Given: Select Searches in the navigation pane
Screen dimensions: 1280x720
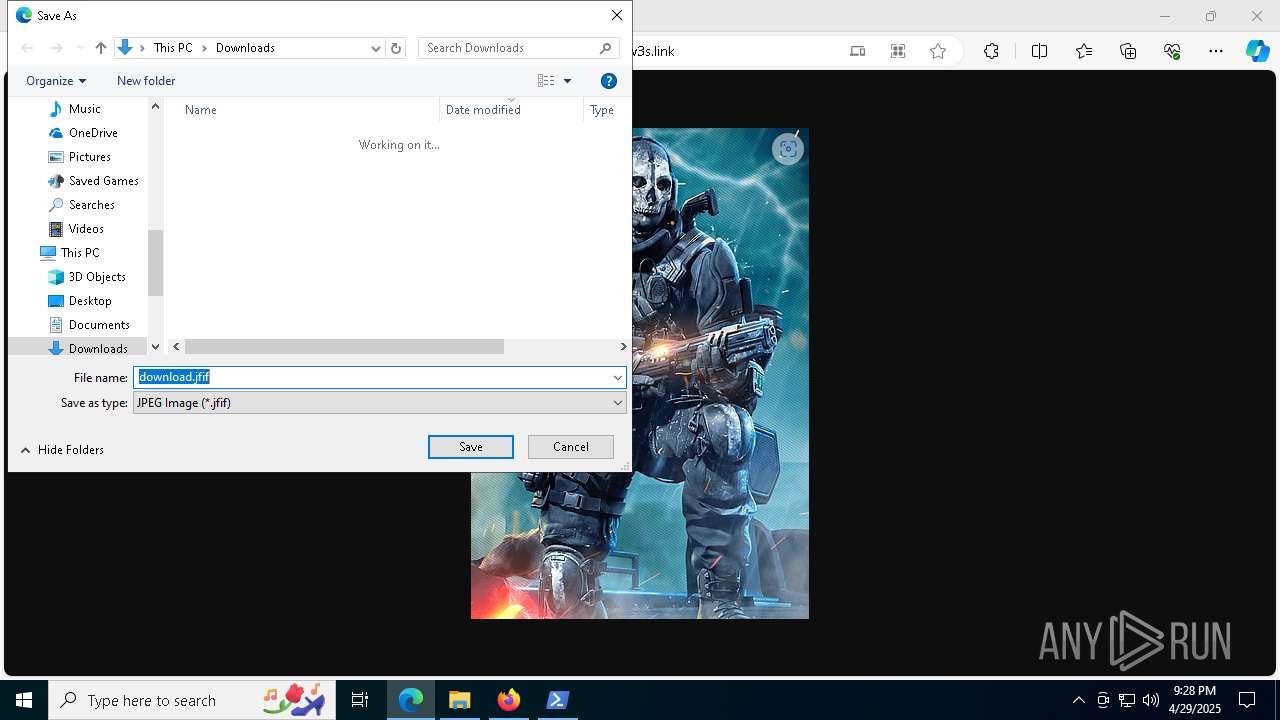Looking at the screenshot, I should pyautogui.click(x=91, y=205).
